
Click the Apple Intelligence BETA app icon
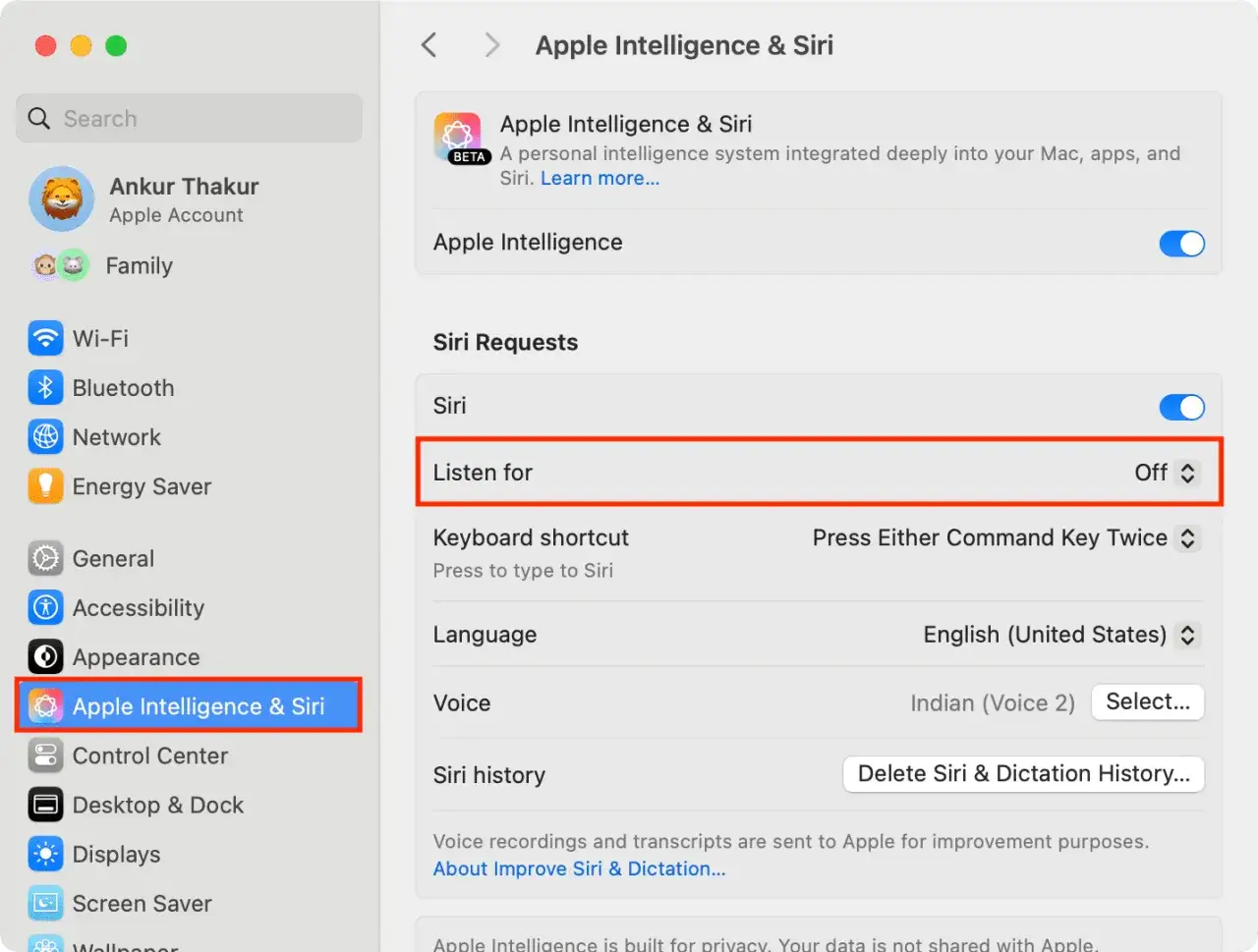tap(460, 137)
